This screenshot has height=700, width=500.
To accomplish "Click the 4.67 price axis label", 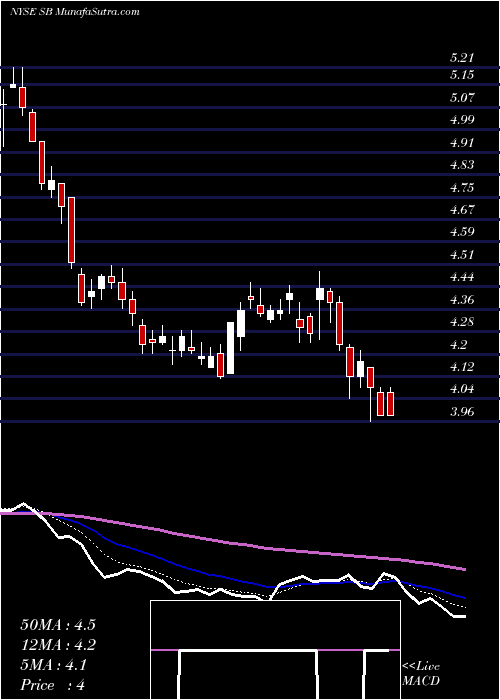I will 462,209.
